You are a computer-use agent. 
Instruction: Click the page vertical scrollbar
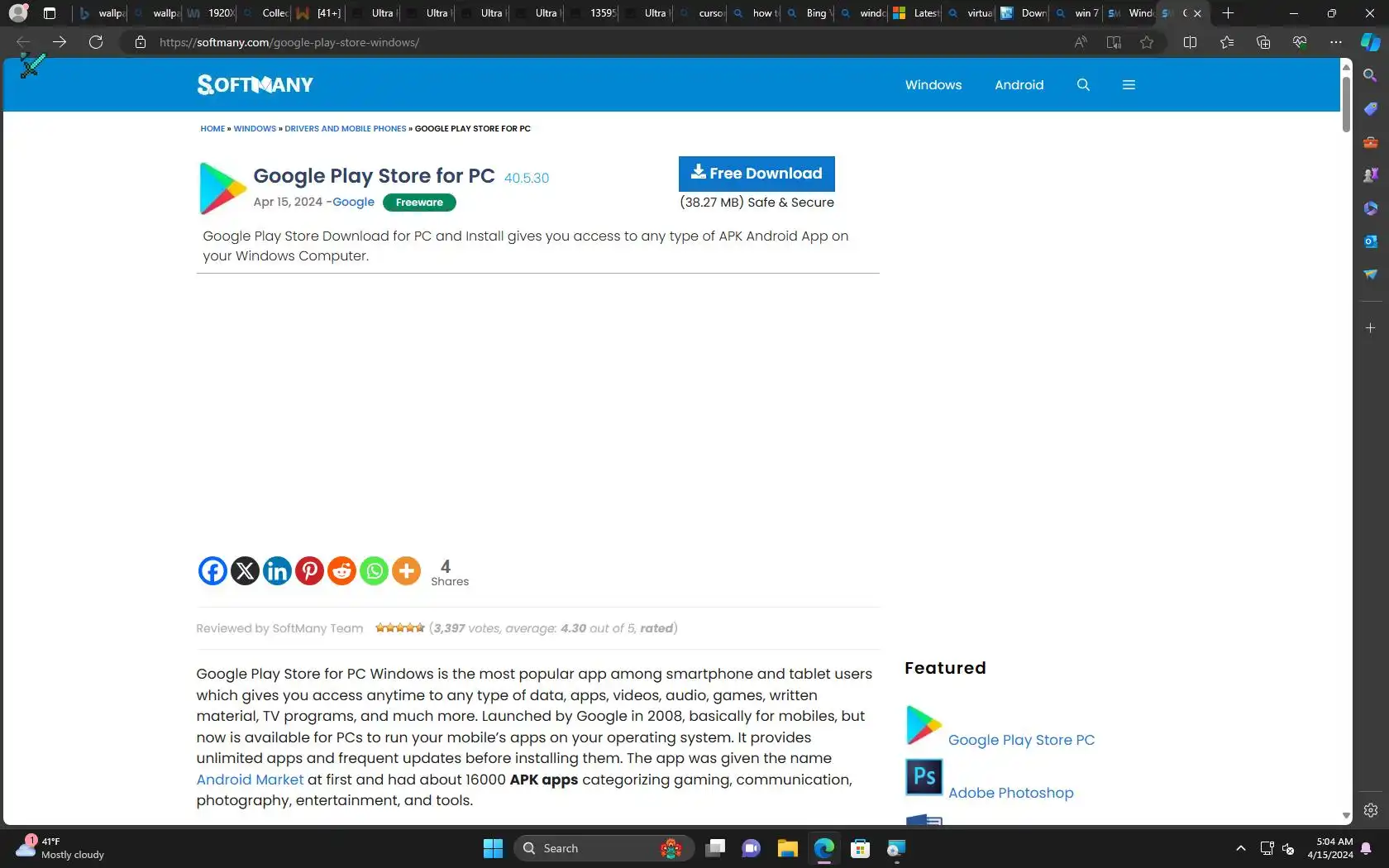pos(1346,104)
